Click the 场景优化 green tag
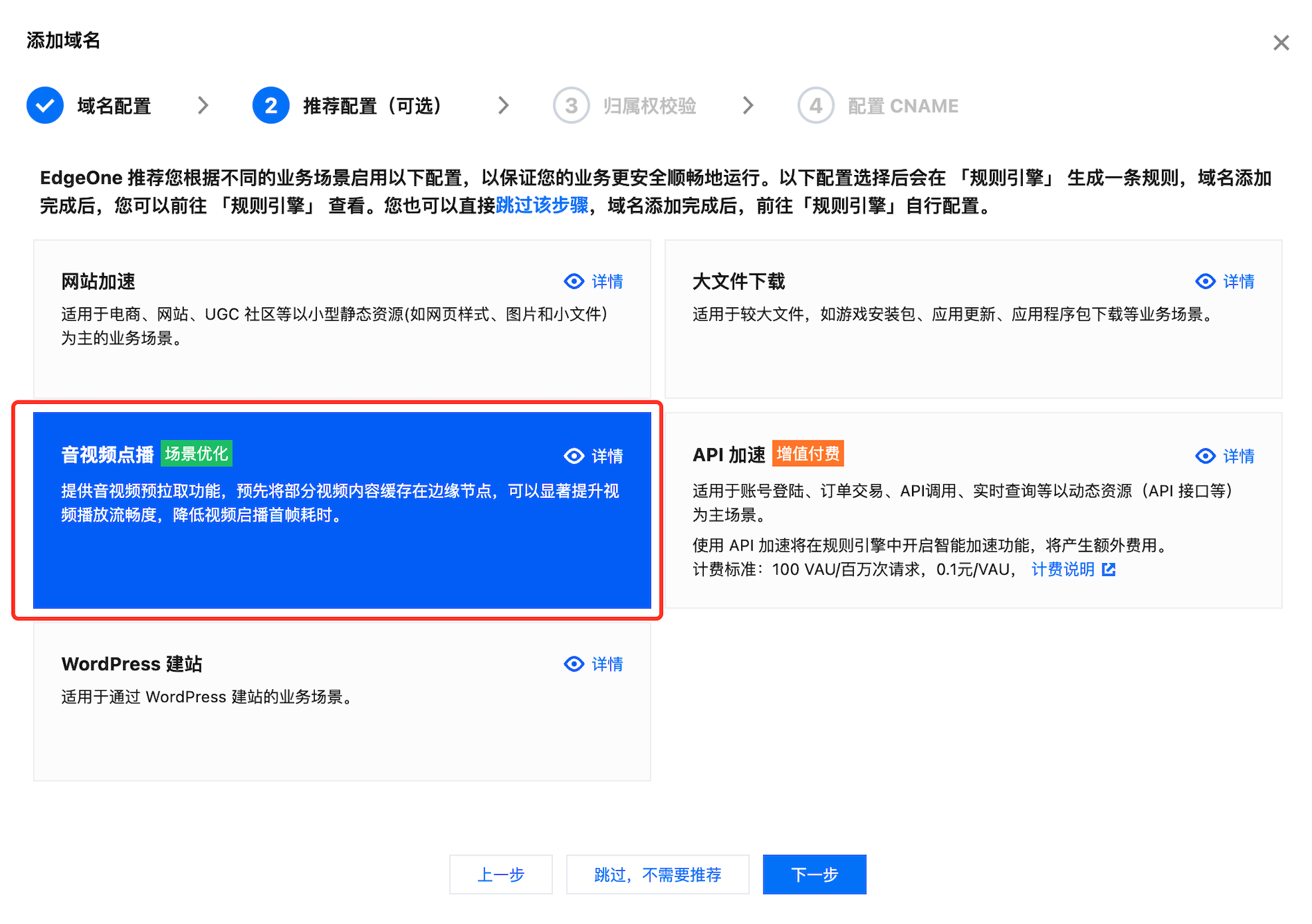Image resolution: width=1312 pixels, height=924 pixels. click(197, 454)
